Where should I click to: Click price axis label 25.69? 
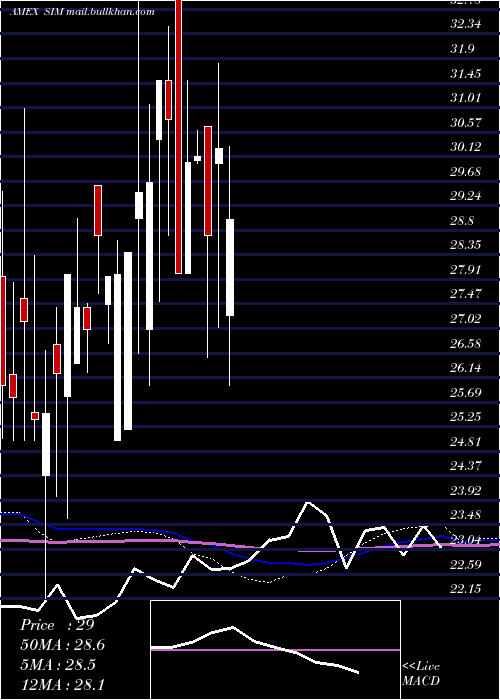[x=466, y=393]
